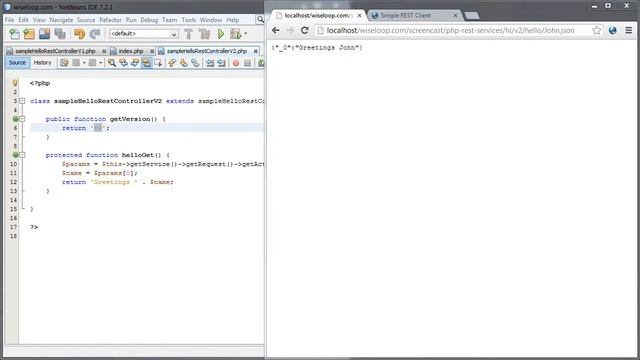Open the Window menu
640x360 pixels.
point(211,20)
